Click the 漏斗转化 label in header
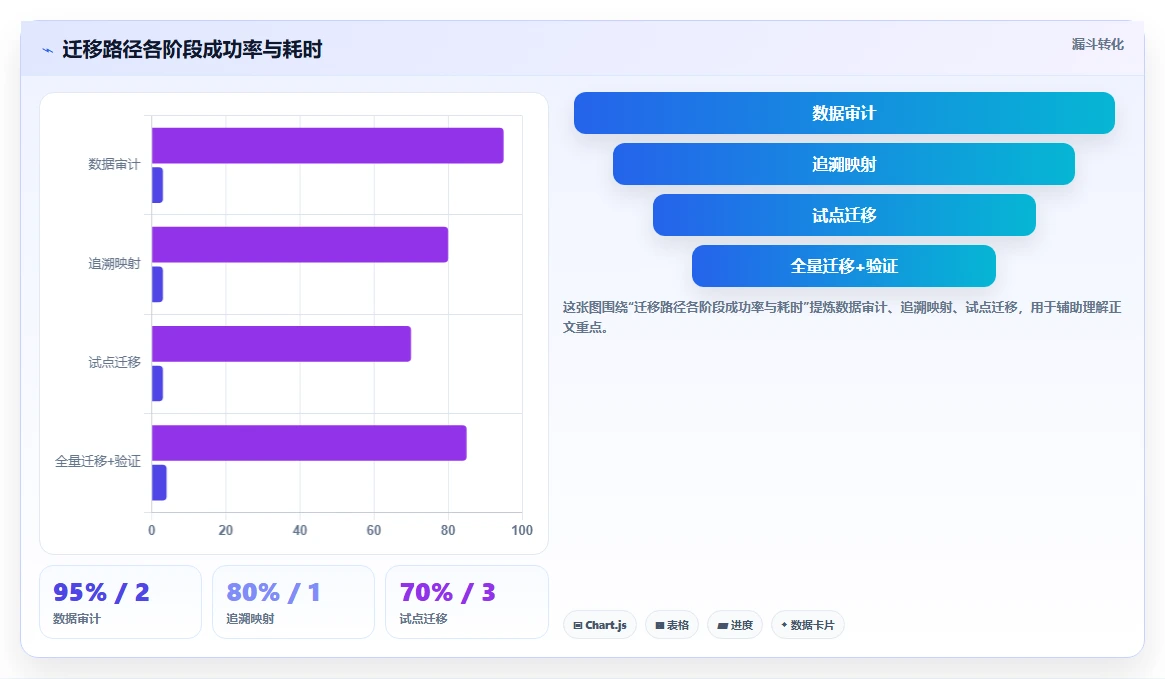1165x679 pixels. pos(1097,44)
